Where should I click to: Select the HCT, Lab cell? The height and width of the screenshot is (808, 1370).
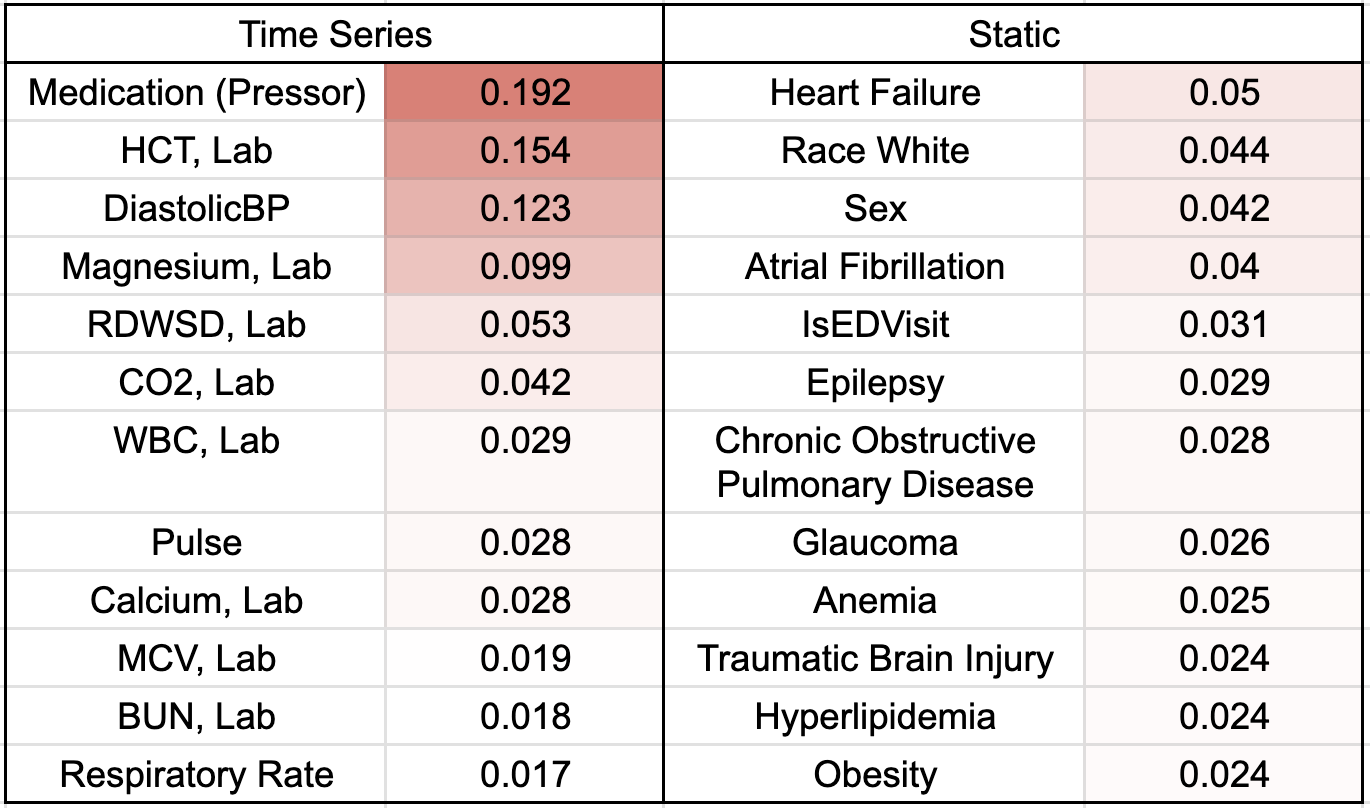coord(197,151)
